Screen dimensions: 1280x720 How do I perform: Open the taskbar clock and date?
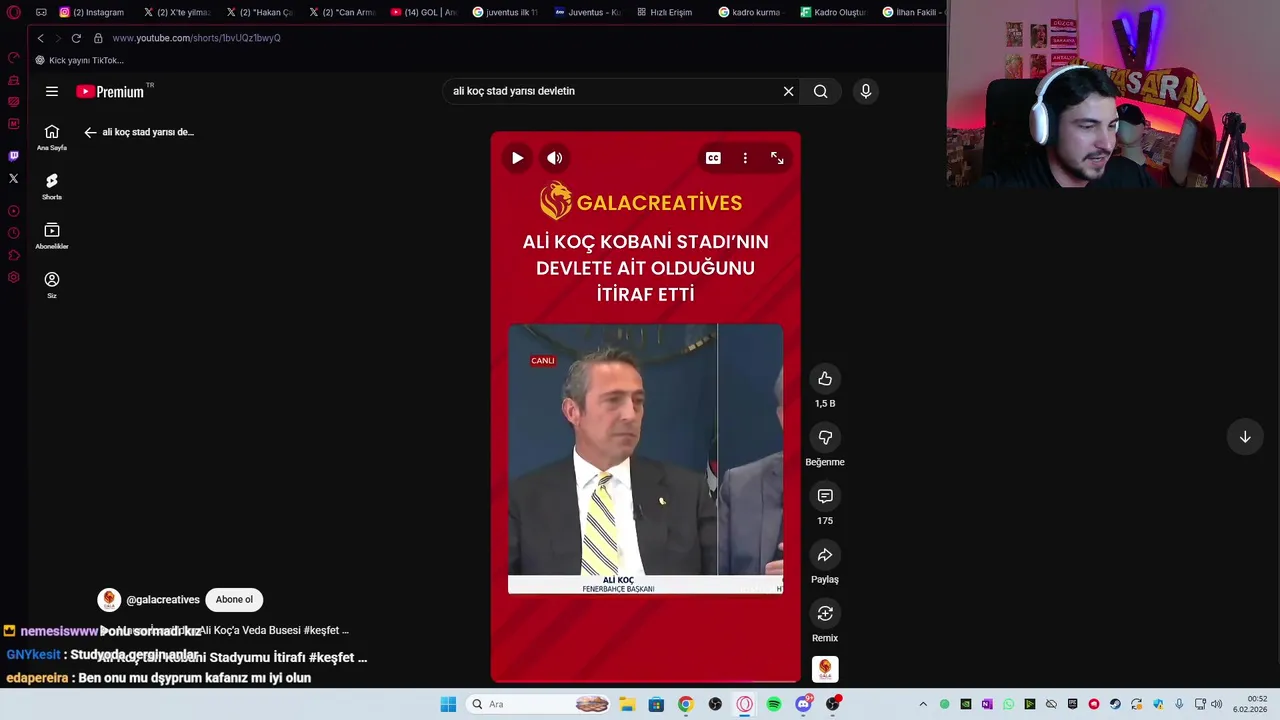(1250, 704)
